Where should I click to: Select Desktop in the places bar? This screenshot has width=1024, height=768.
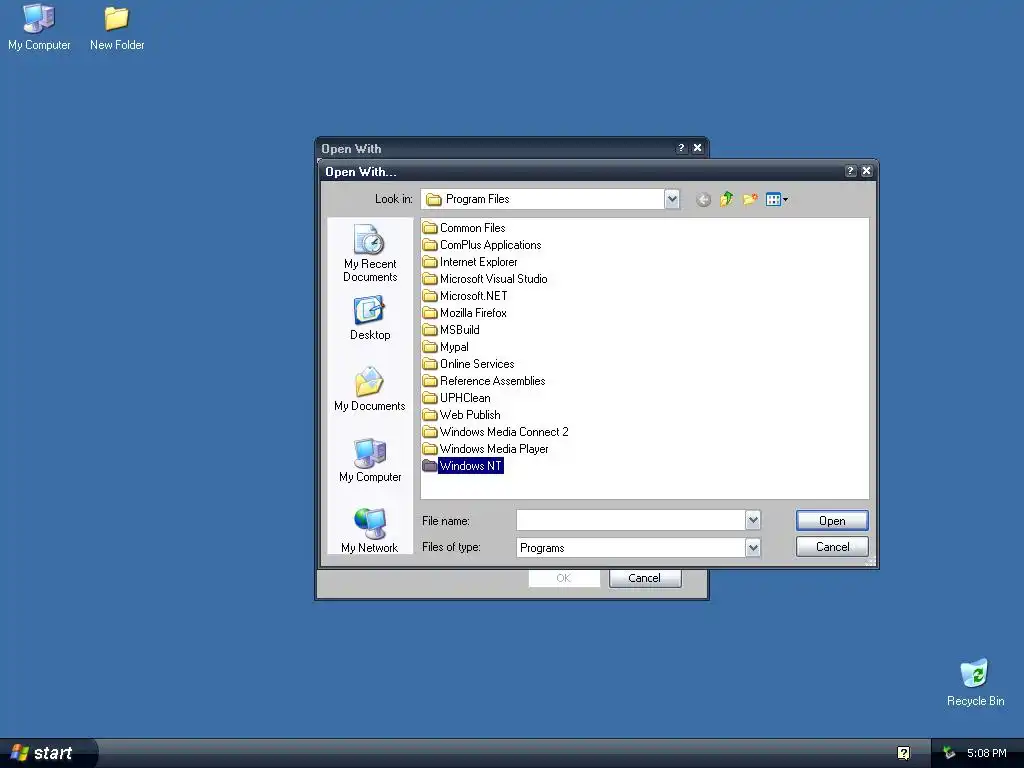(x=370, y=318)
